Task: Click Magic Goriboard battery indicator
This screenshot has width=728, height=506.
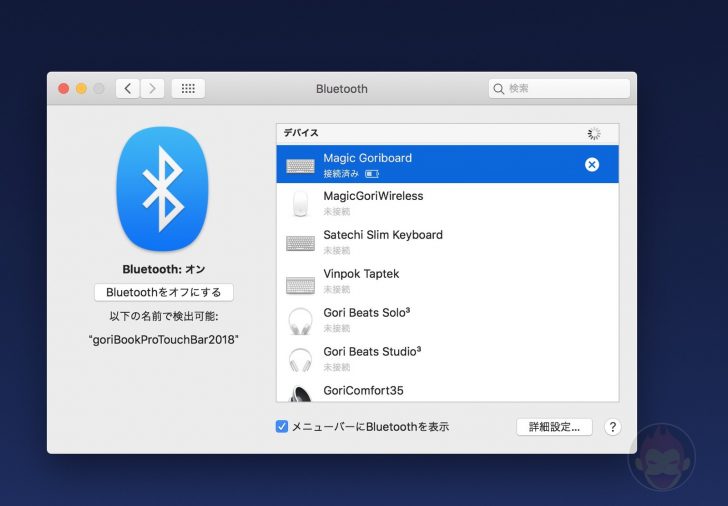Action: point(372,174)
